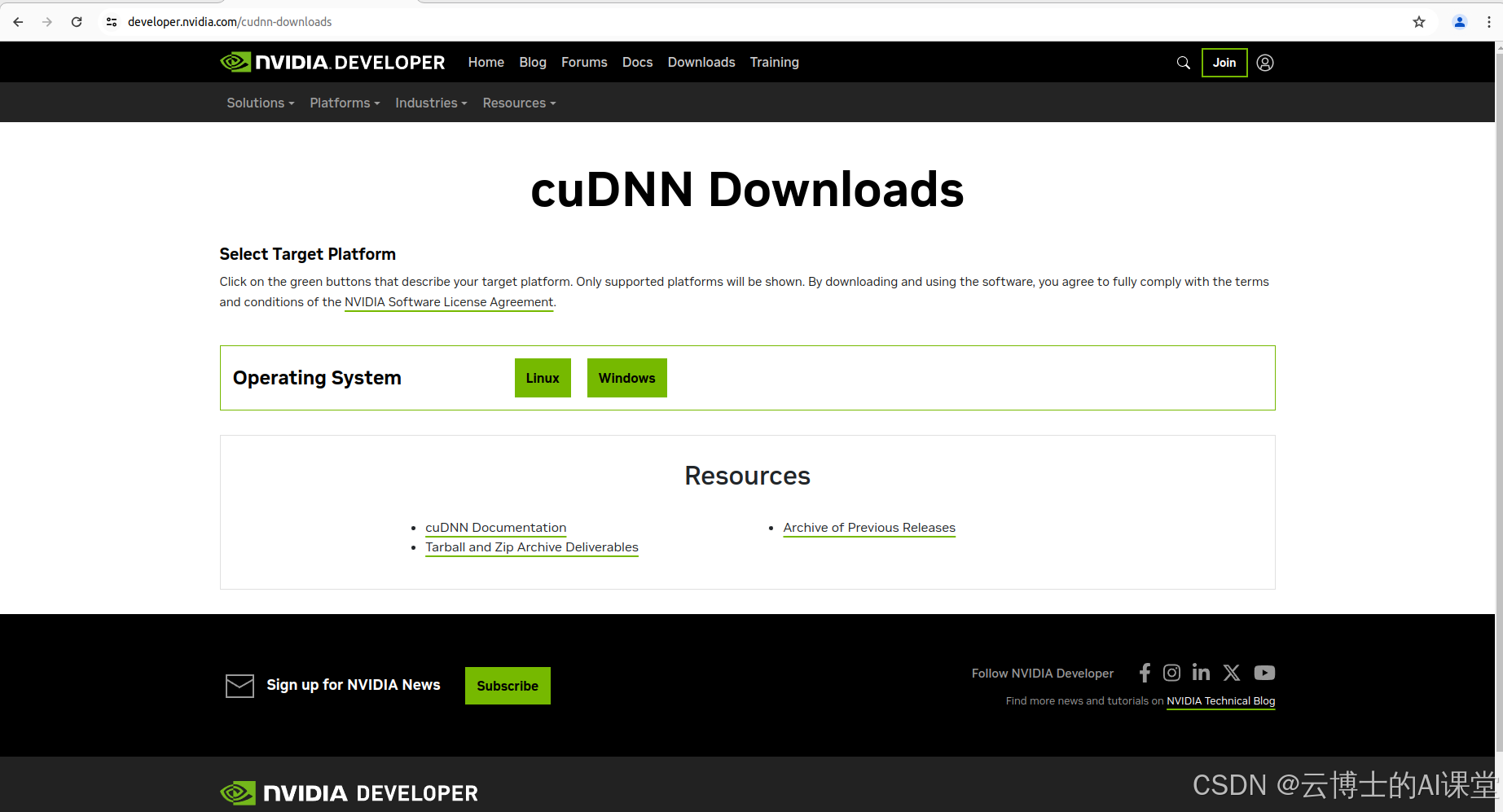Click the NVIDIA Developer logo in header
1503x812 pixels.
[332, 62]
